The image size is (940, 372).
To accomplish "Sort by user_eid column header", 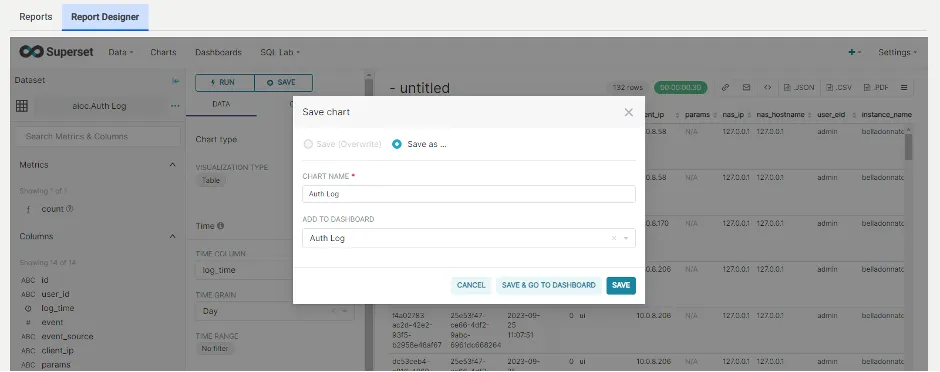I will click(831, 114).
